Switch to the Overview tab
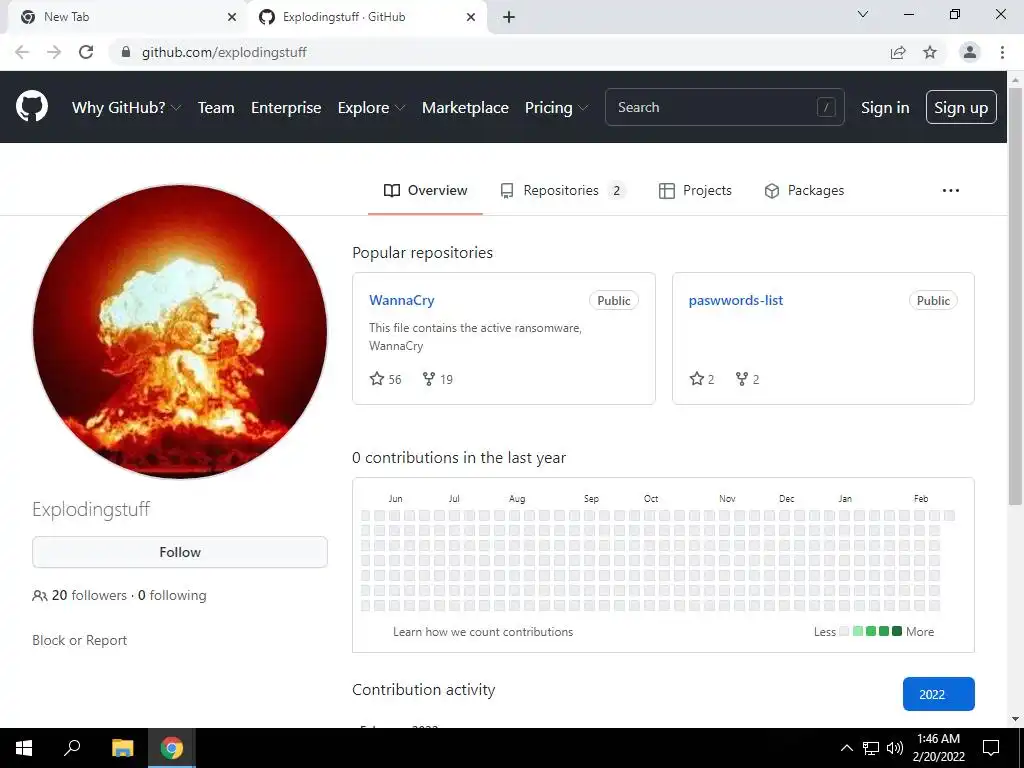This screenshot has height=768, width=1024. (425, 191)
